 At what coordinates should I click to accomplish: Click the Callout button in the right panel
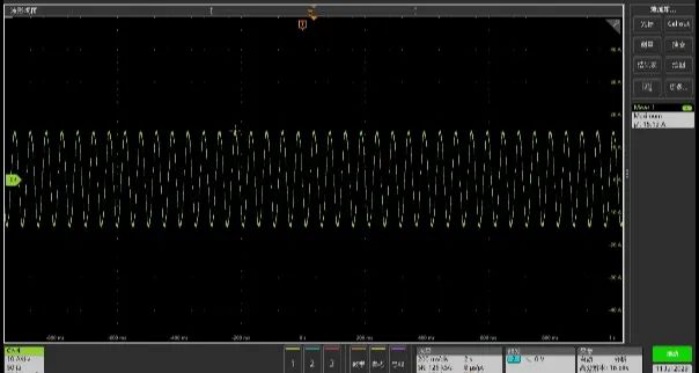(x=679, y=24)
